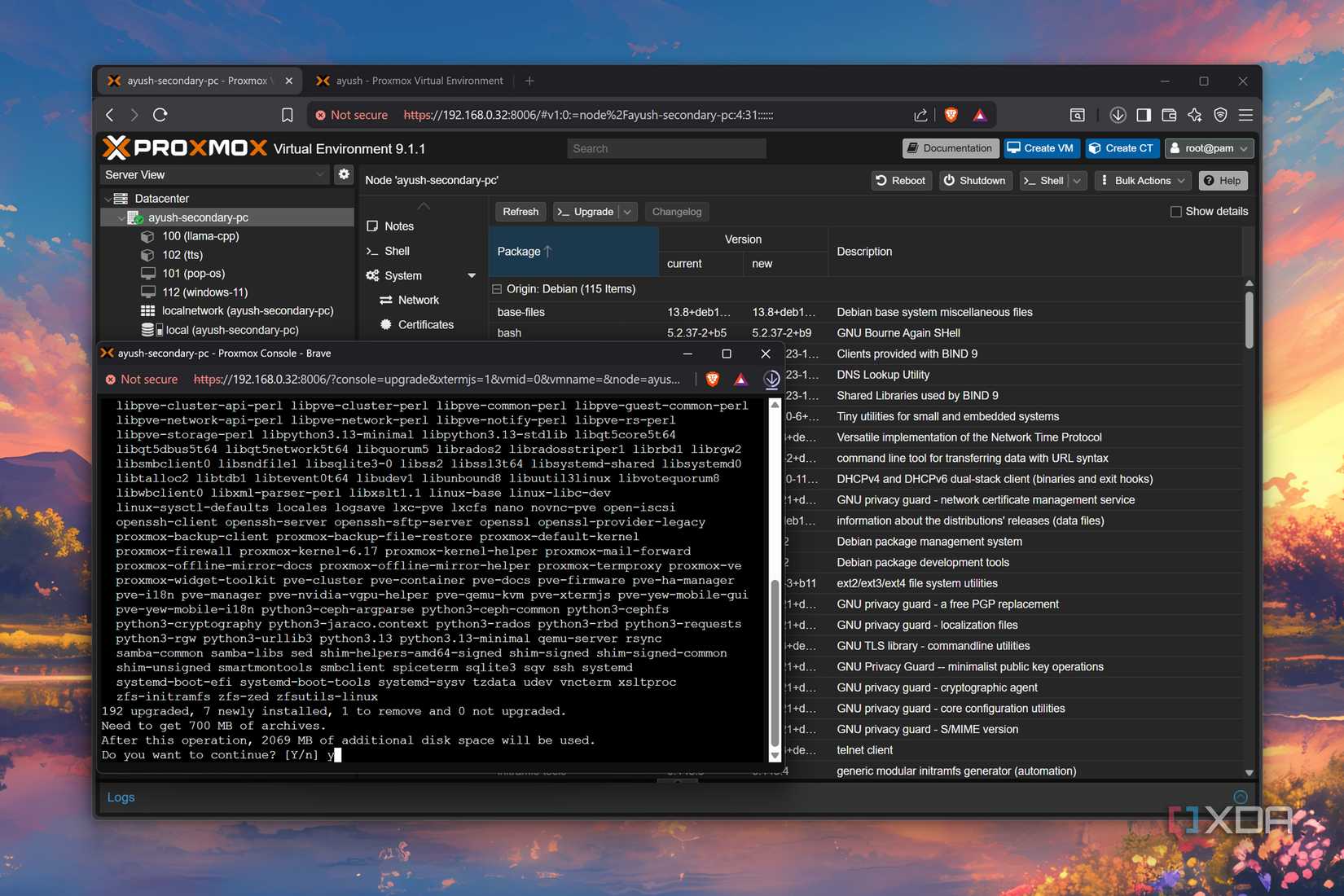Click the download icon in console window
The width and height of the screenshot is (1344, 896).
(771, 379)
